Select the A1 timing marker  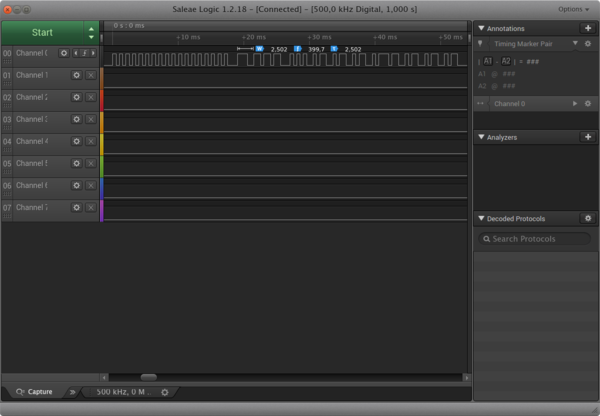488,61
